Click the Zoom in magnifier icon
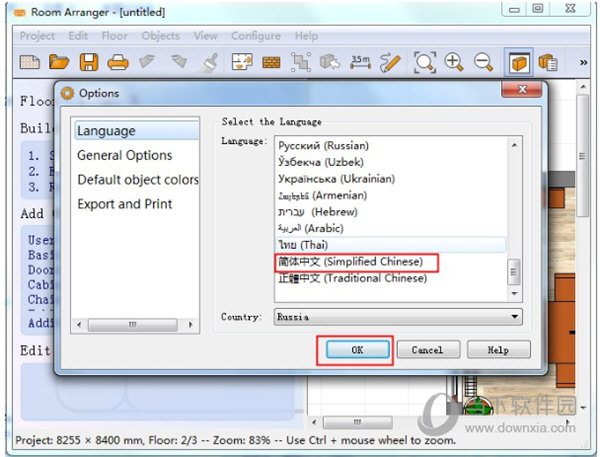The height and width of the screenshot is (457, 600). tap(454, 63)
